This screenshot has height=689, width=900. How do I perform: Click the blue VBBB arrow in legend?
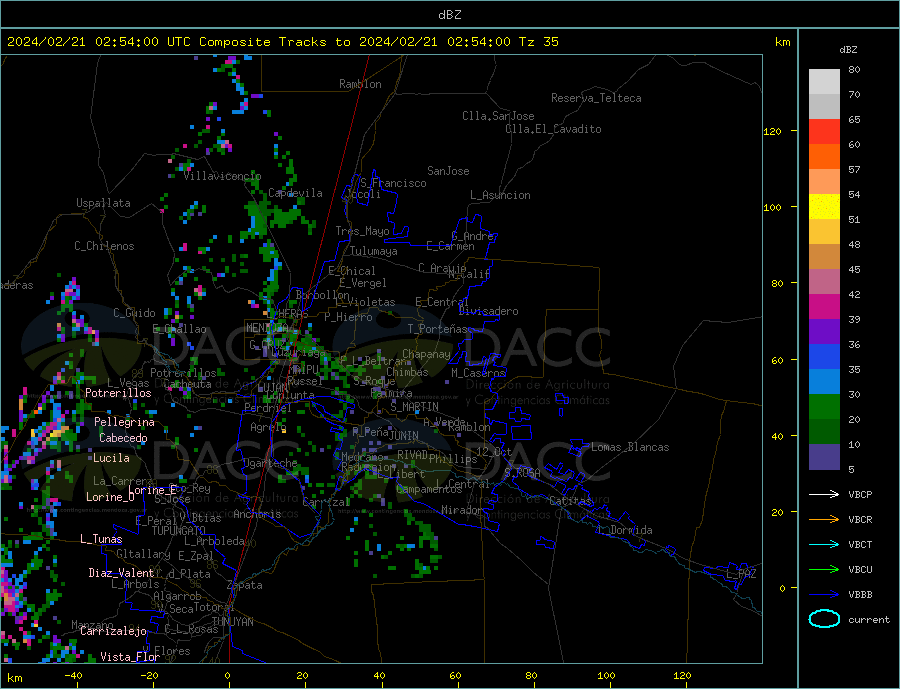coord(824,595)
